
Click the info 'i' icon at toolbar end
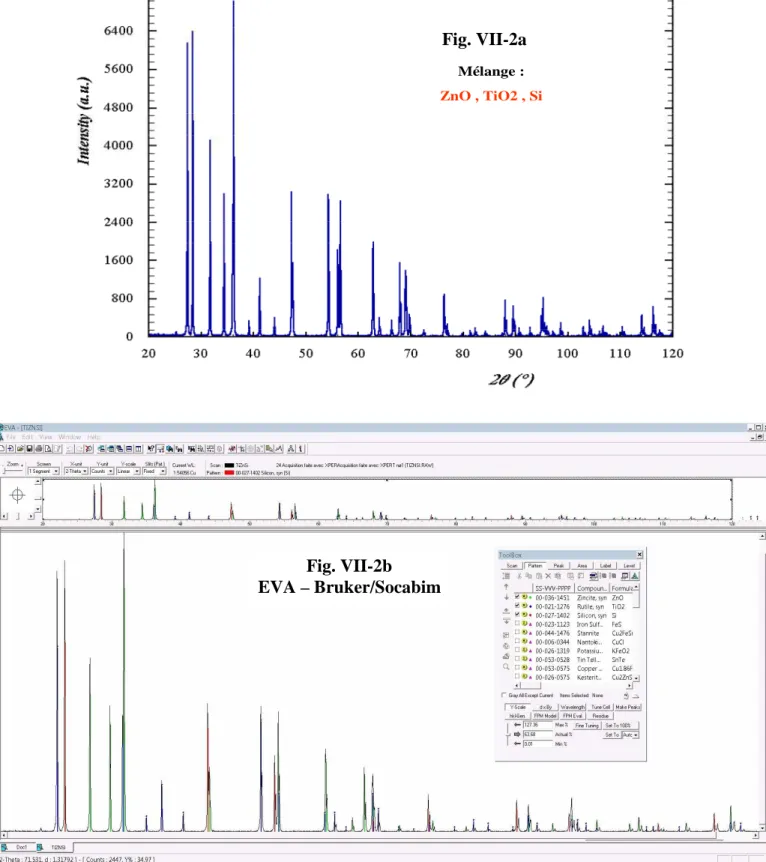point(301,449)
